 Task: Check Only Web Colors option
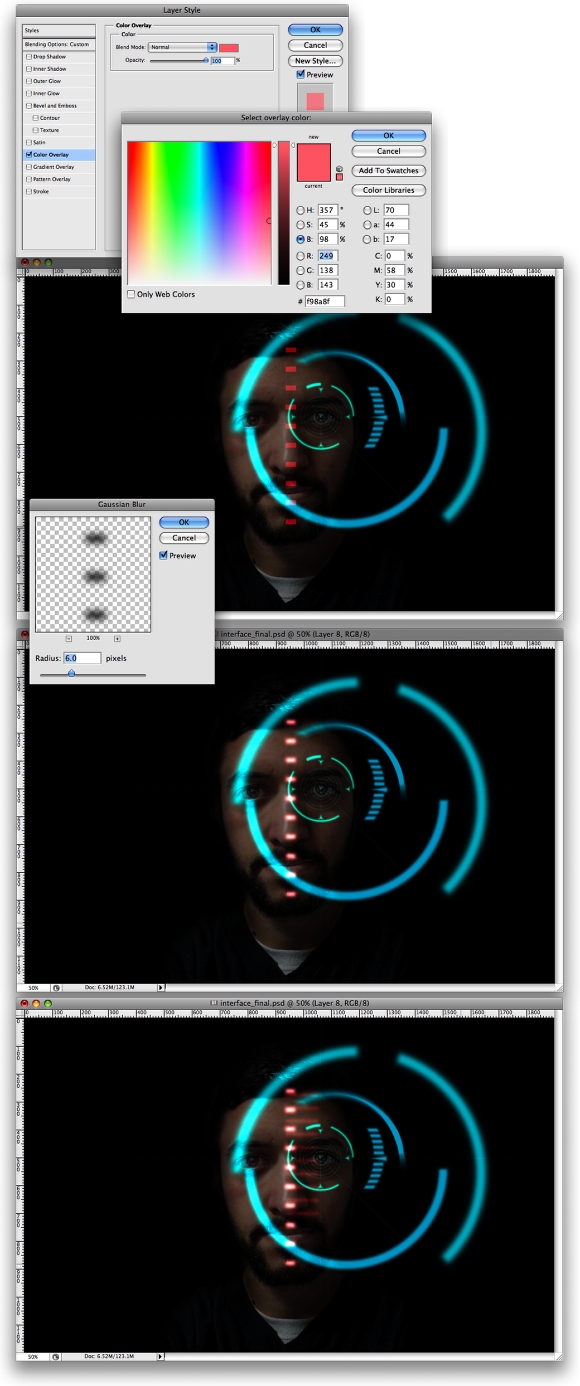point(131,294)
